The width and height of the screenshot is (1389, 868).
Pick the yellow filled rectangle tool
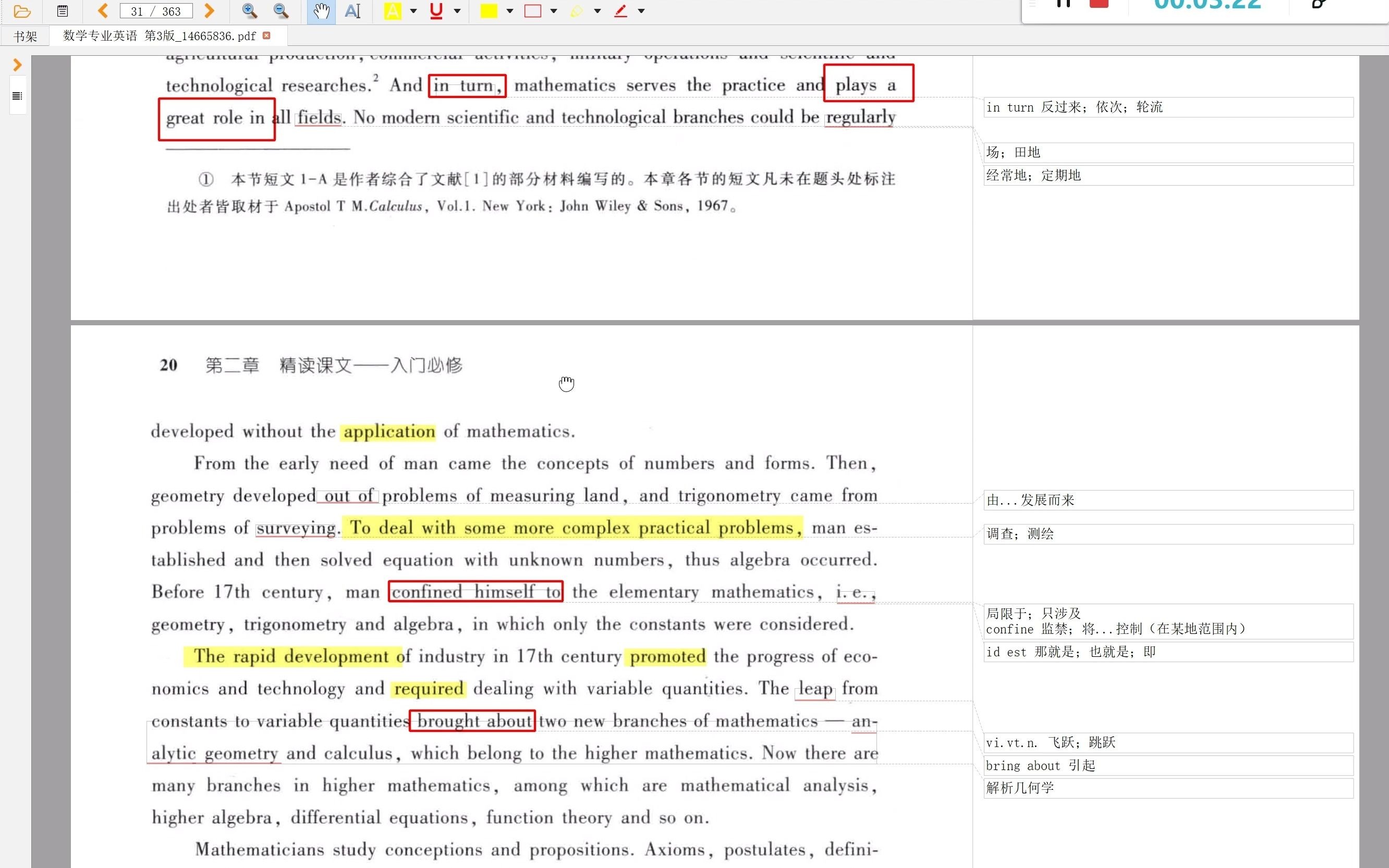pyautogui.click(x=489, y=11)
